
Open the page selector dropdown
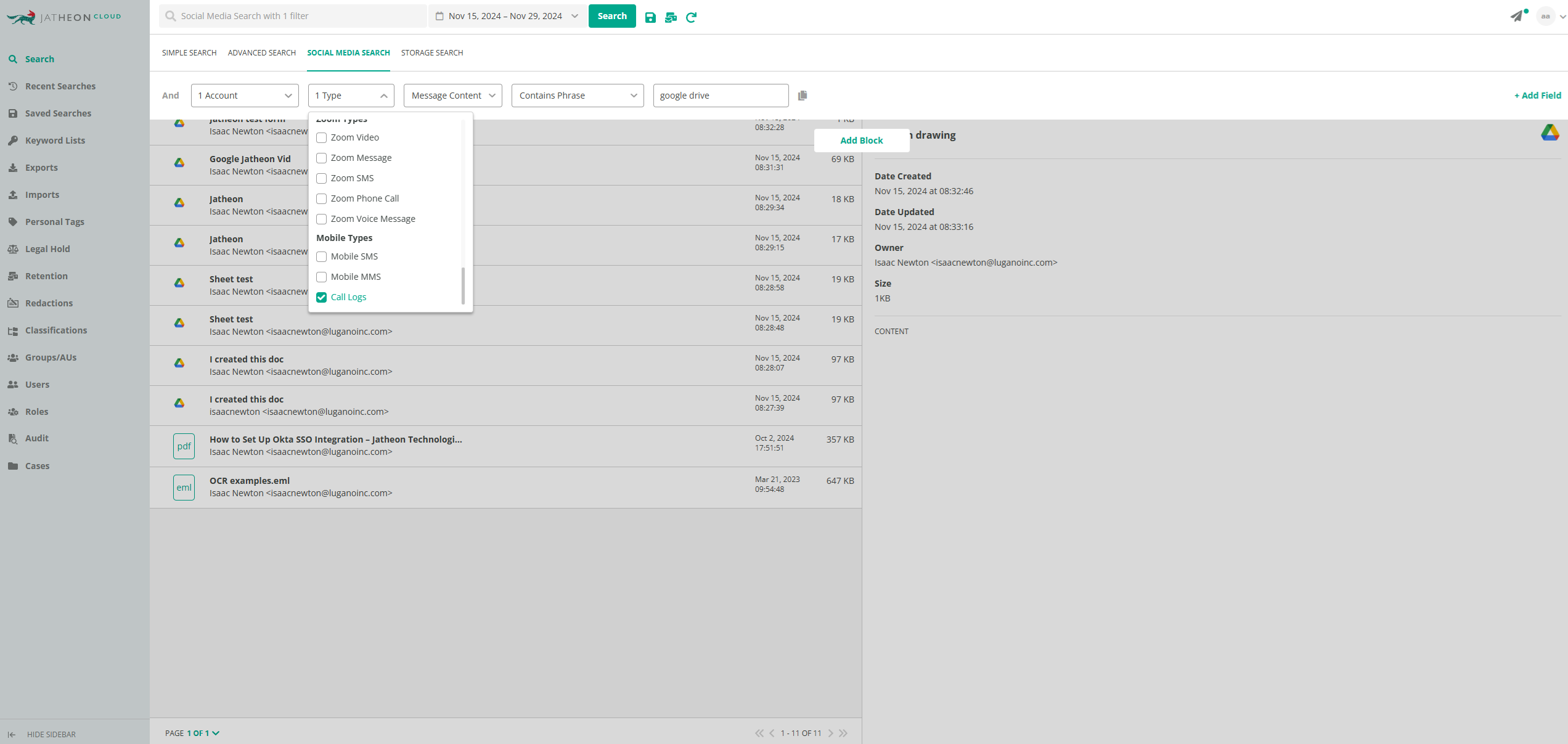(203, 733)
